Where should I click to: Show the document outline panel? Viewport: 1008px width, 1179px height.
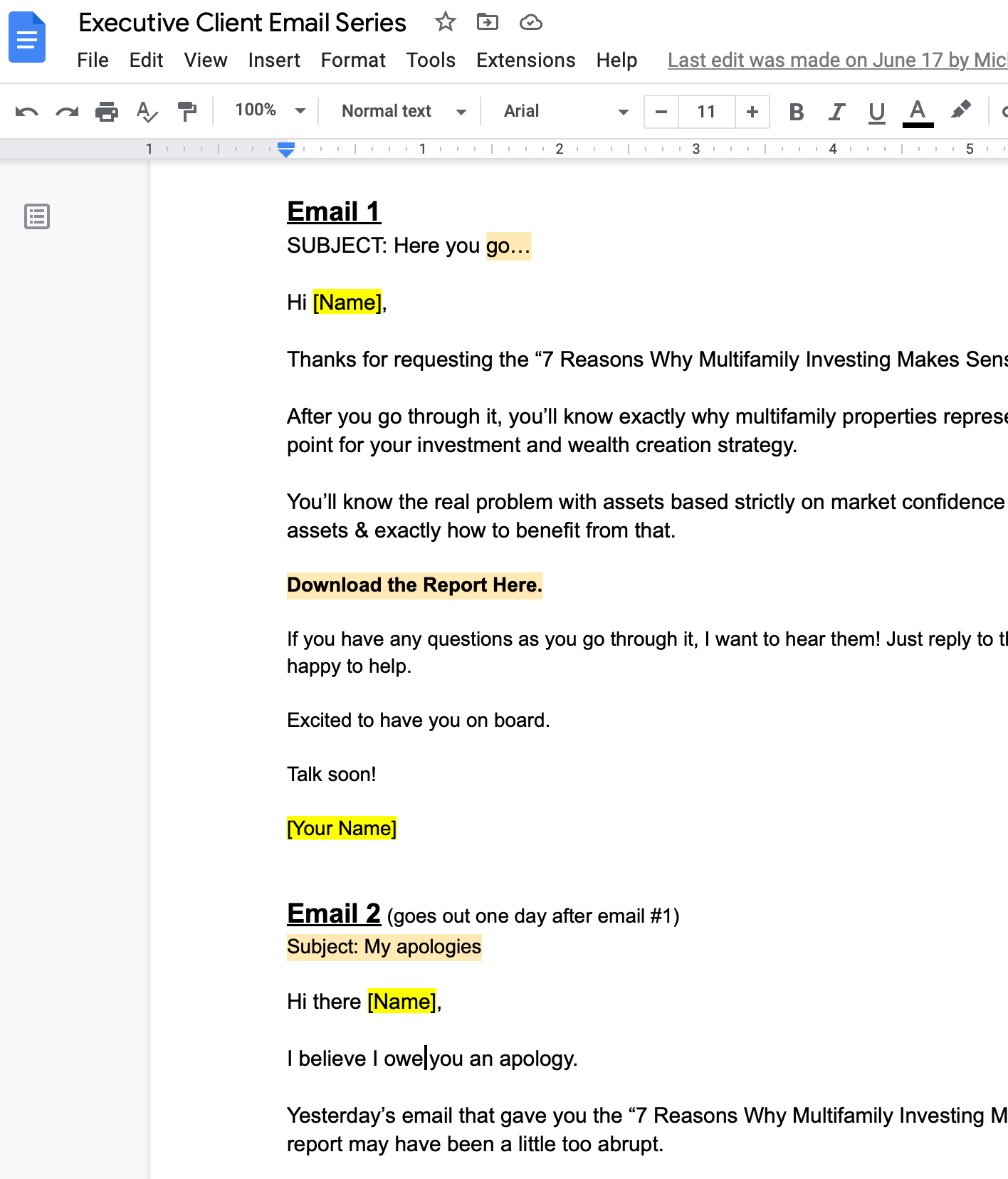(37, 216)
